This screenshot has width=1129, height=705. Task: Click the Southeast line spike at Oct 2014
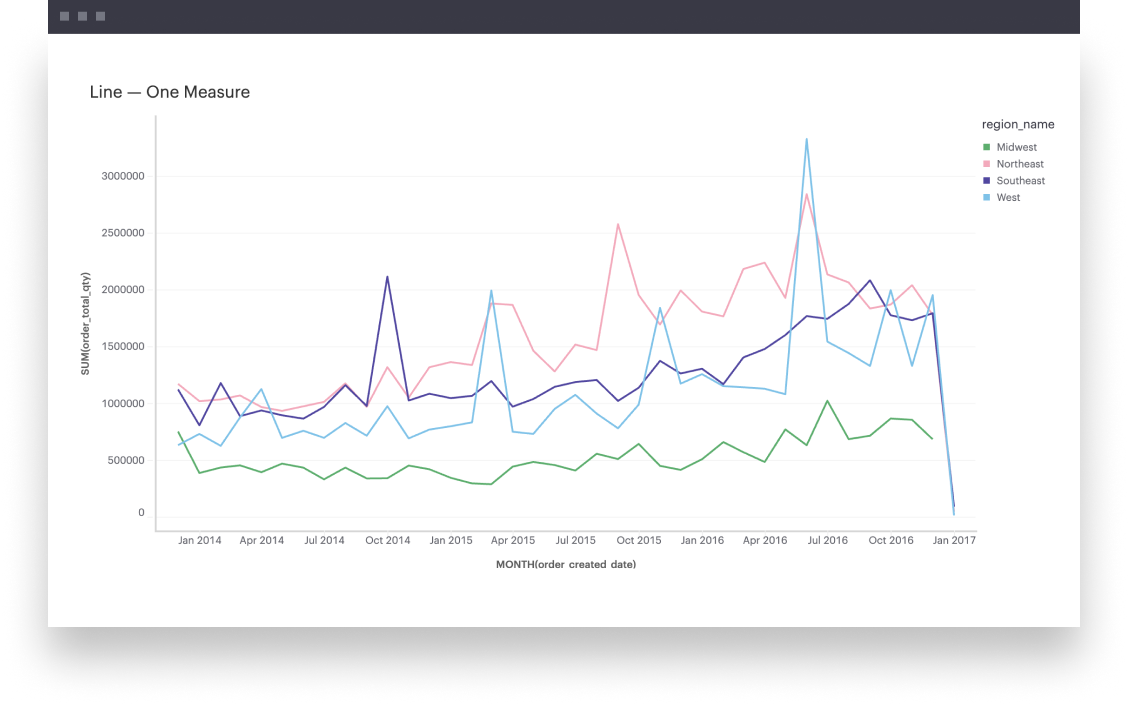click(387, 277)
